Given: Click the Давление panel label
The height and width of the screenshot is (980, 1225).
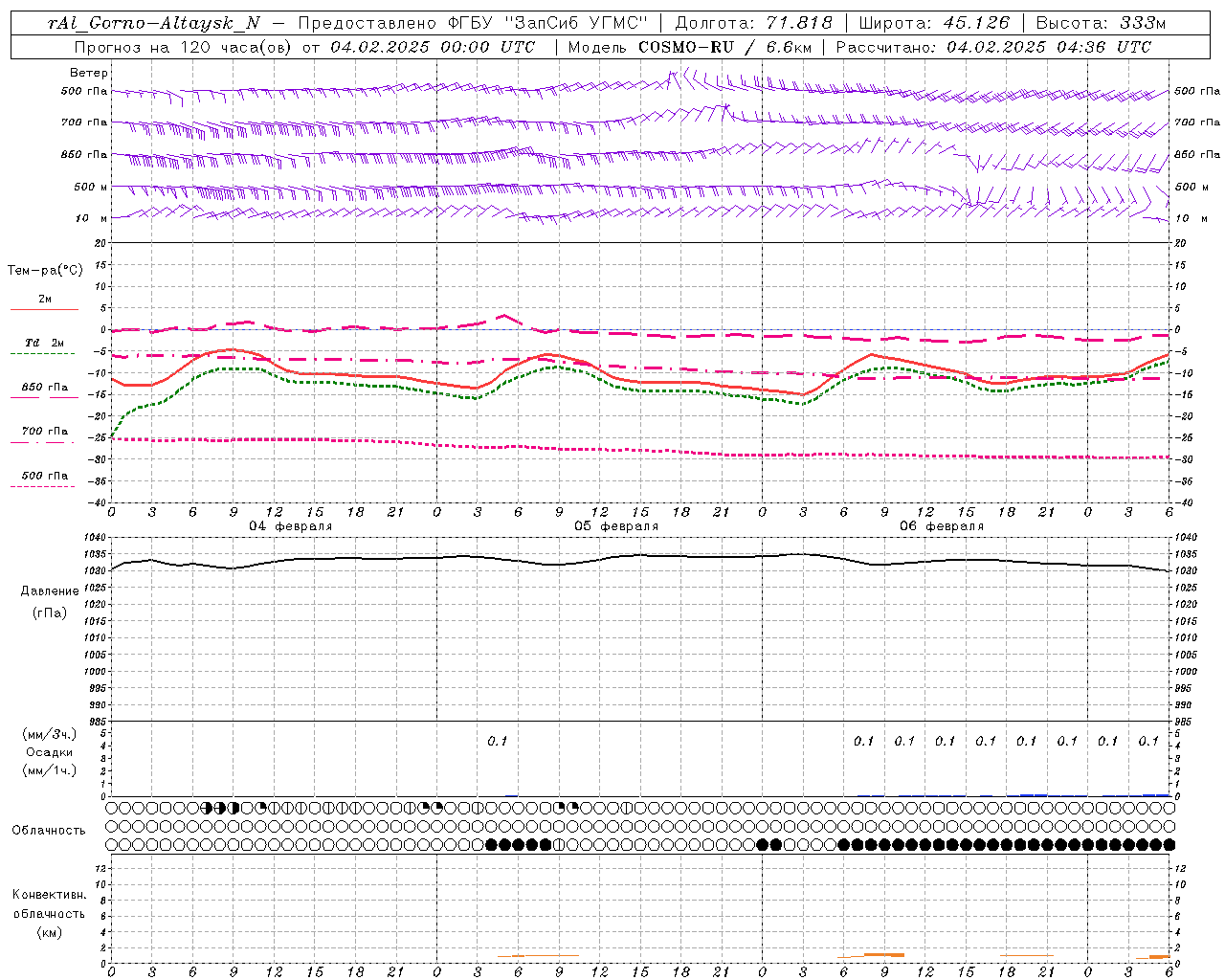Looking at the screenshot, I should tap(50, 591).
